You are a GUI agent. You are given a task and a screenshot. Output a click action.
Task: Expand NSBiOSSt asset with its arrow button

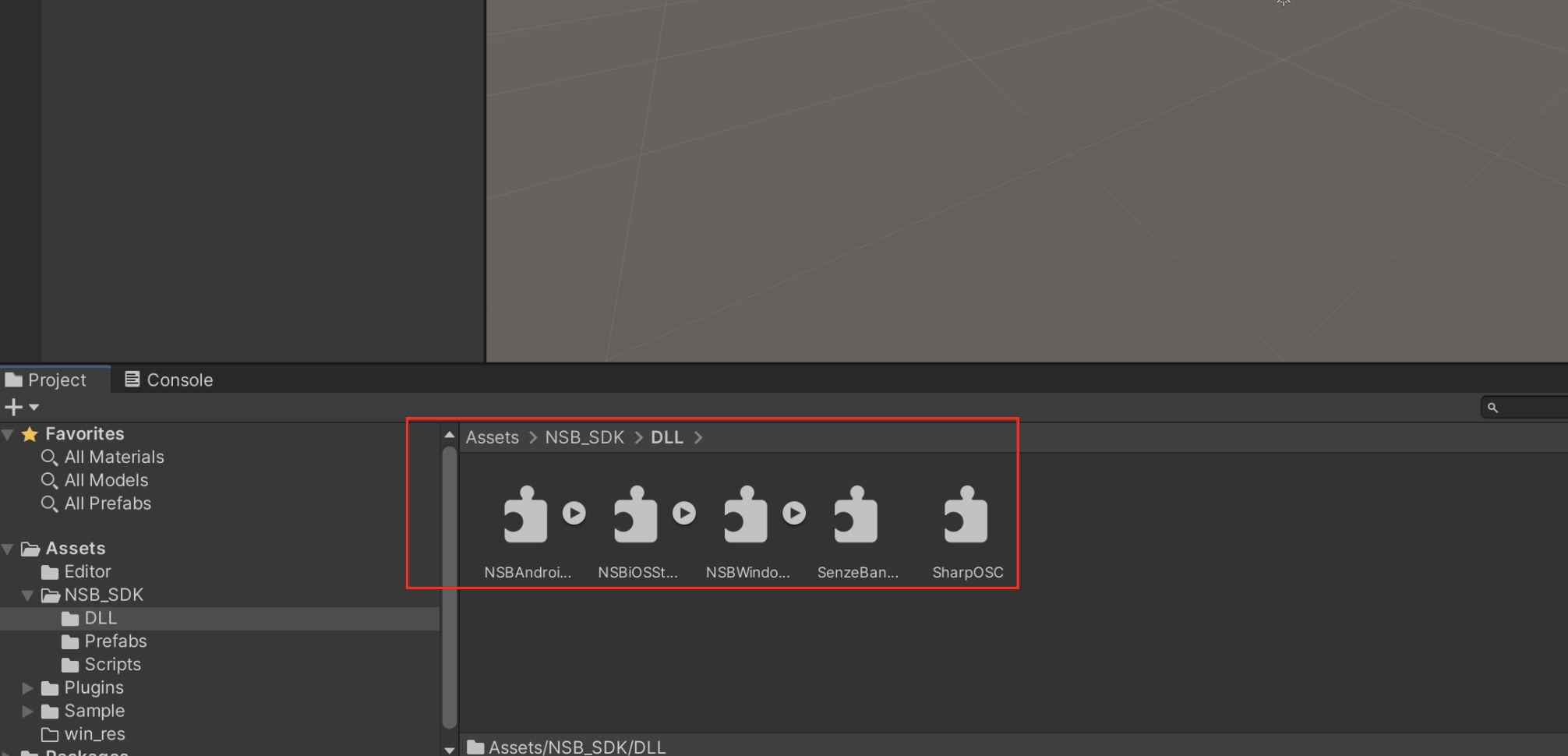684,513
